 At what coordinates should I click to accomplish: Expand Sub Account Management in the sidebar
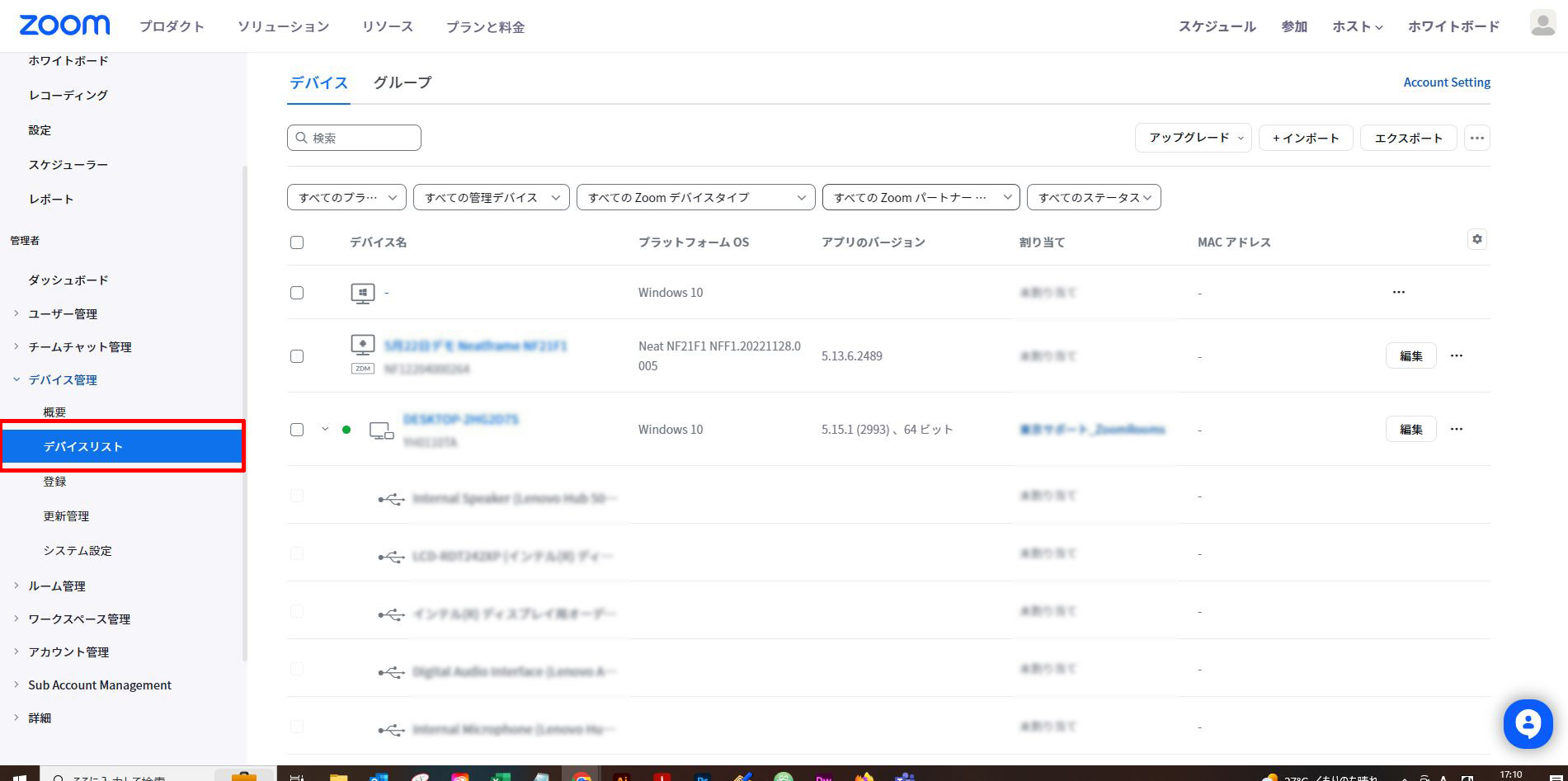(100, 685)
